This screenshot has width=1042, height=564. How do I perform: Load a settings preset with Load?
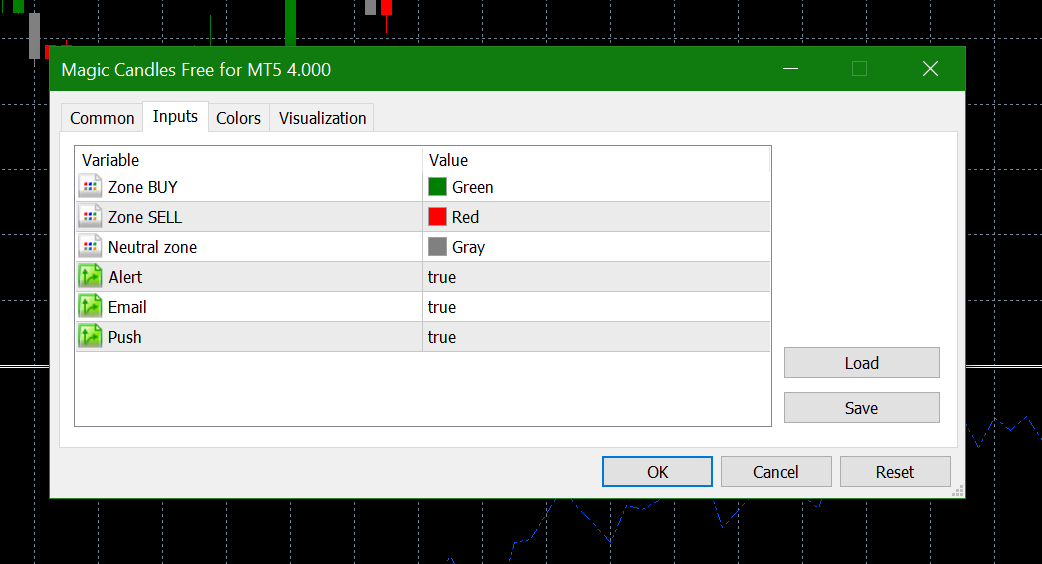[861, 363]
